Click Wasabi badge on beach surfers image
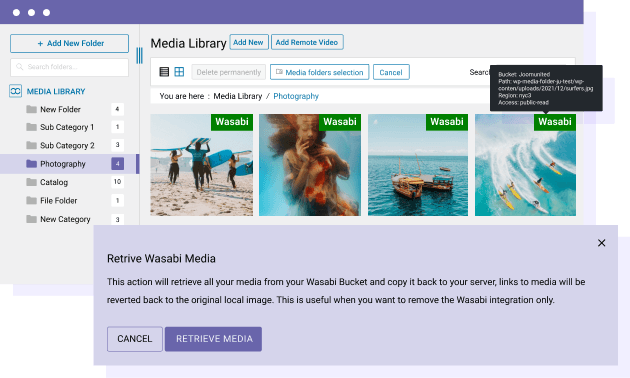 (x=232, y=122)
